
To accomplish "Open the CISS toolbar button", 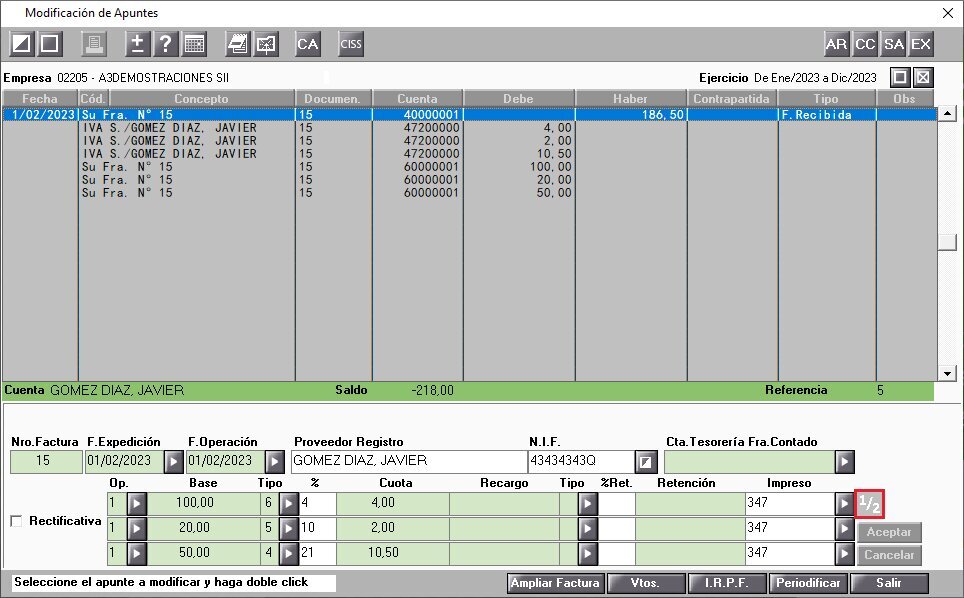I will [x=351, y=44].
